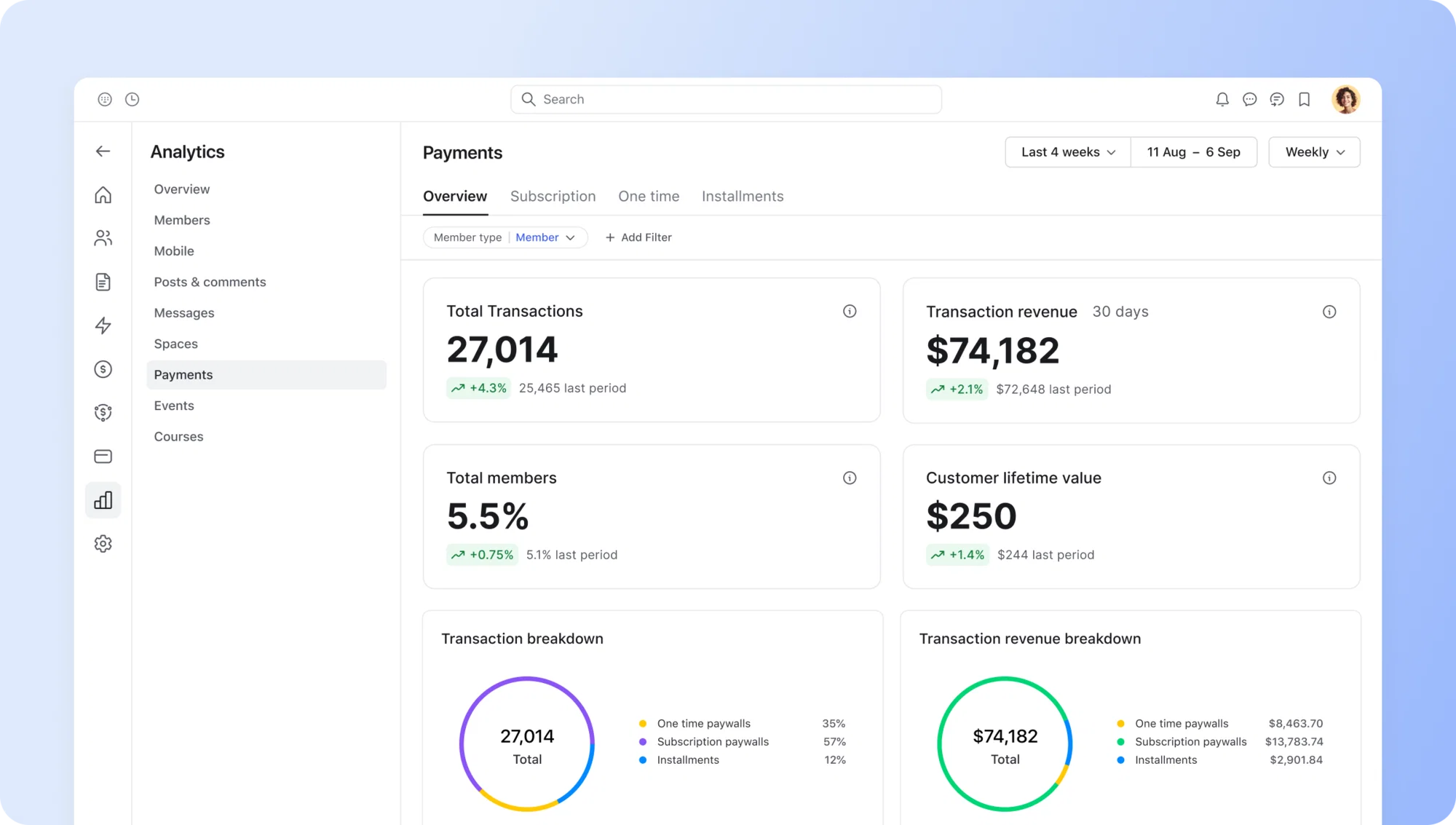1456x825 pixels.
Task: Open the credit card icon in sidebar
Action: point(103,457)
